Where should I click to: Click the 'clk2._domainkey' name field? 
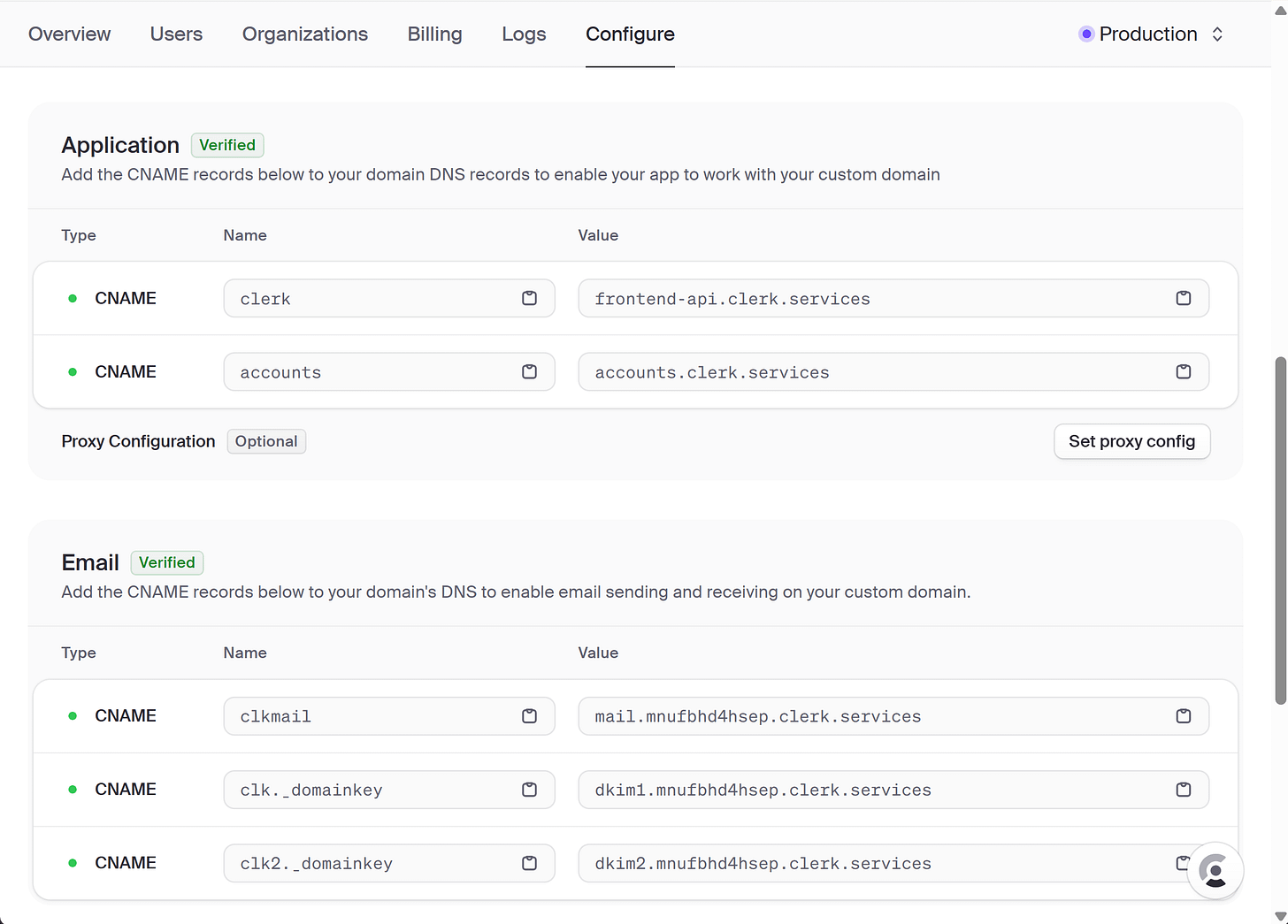[389, 862]
